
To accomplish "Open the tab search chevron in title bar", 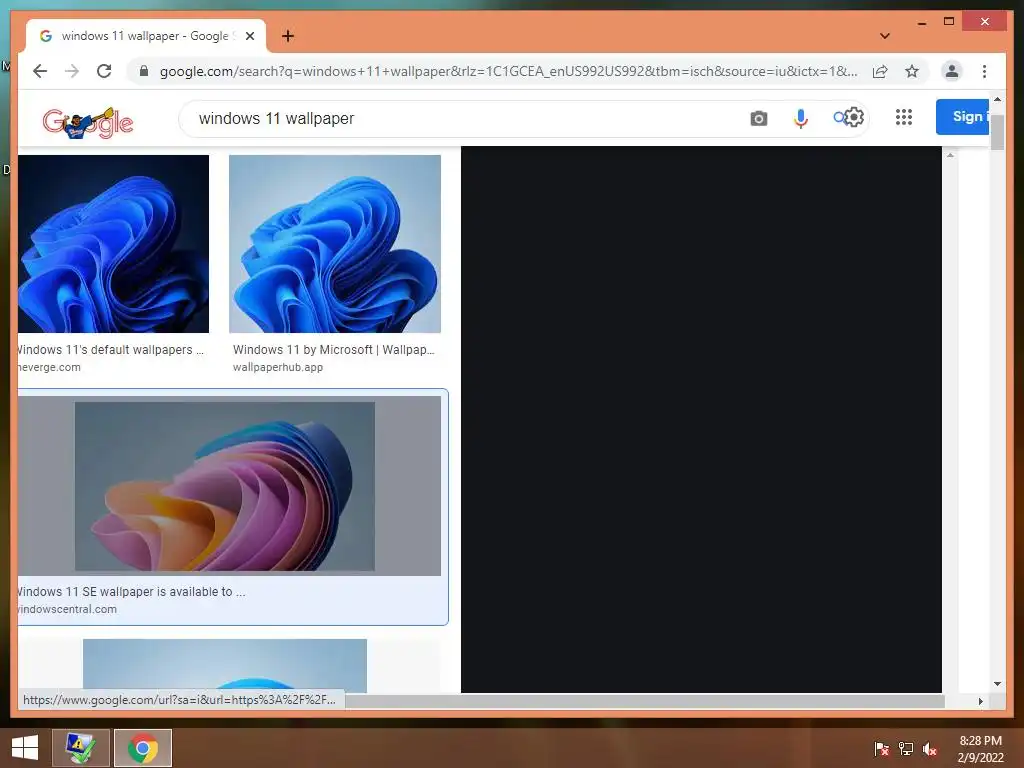I will pyautogui.click(x=884, y=36).
